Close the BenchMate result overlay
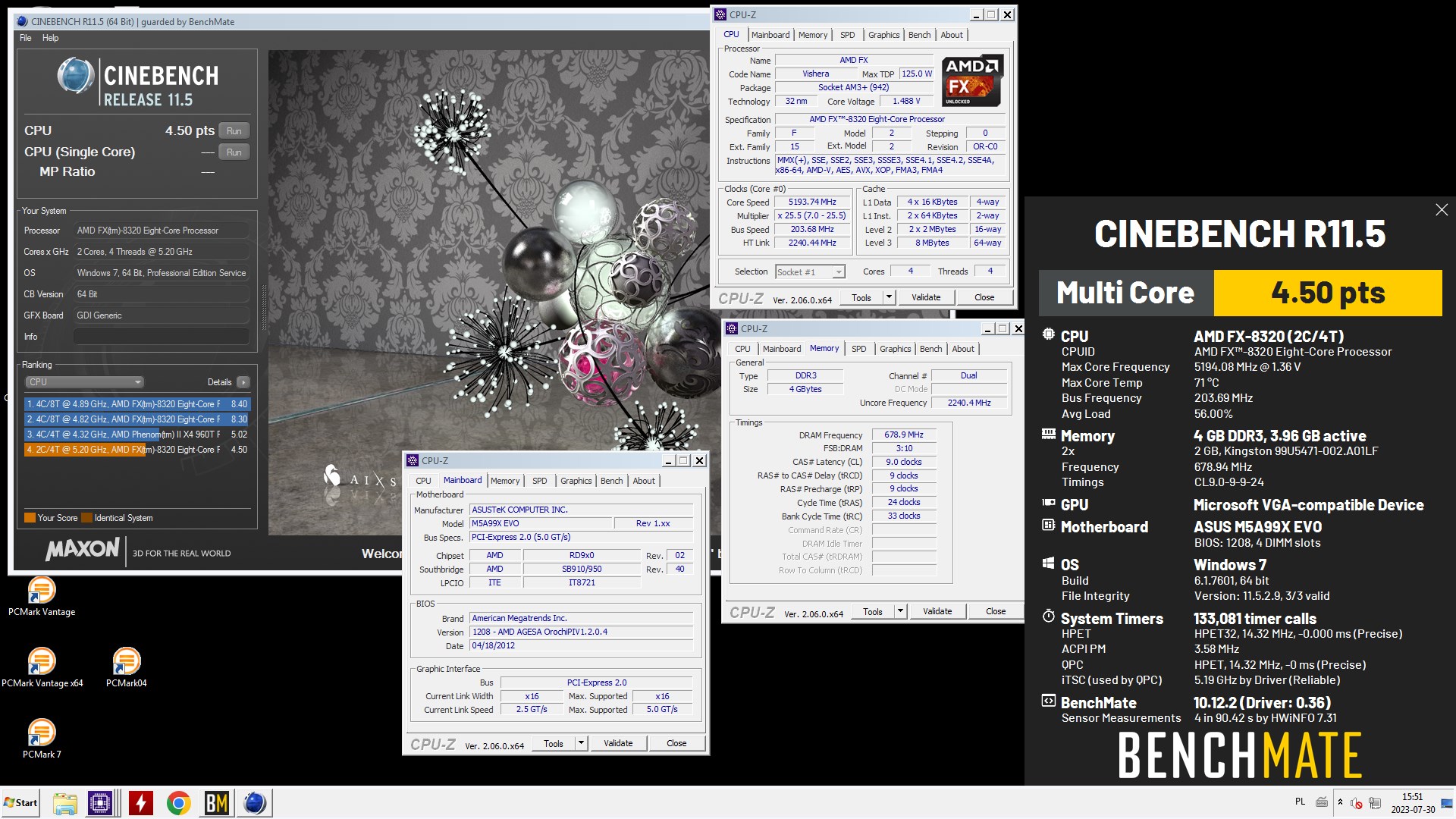 tap(1442, 210)
